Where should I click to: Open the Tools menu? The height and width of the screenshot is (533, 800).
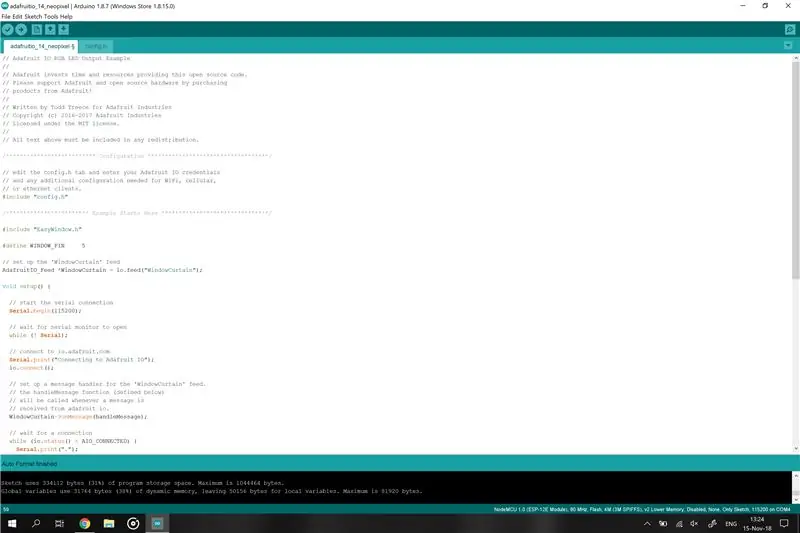(51, 16)
